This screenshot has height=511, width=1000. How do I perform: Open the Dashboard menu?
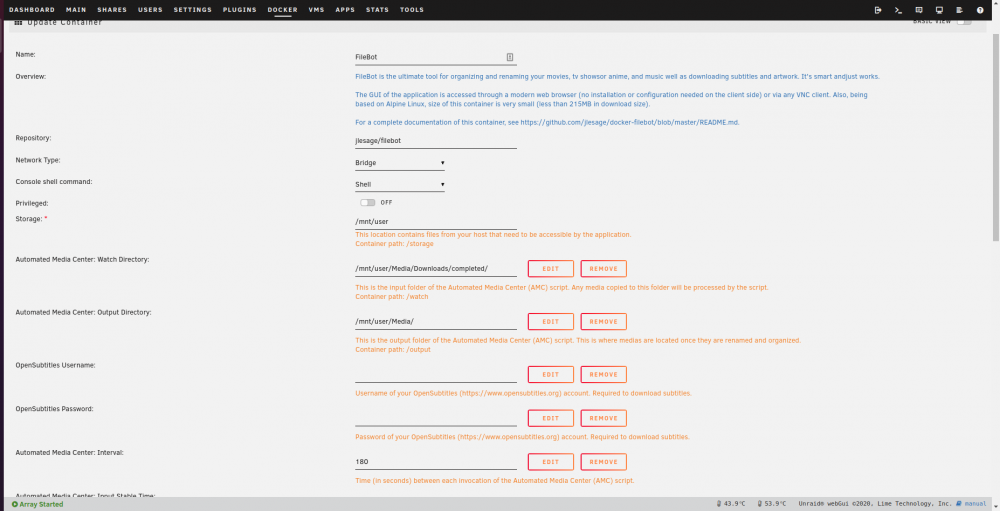click(x=32, y=10)
